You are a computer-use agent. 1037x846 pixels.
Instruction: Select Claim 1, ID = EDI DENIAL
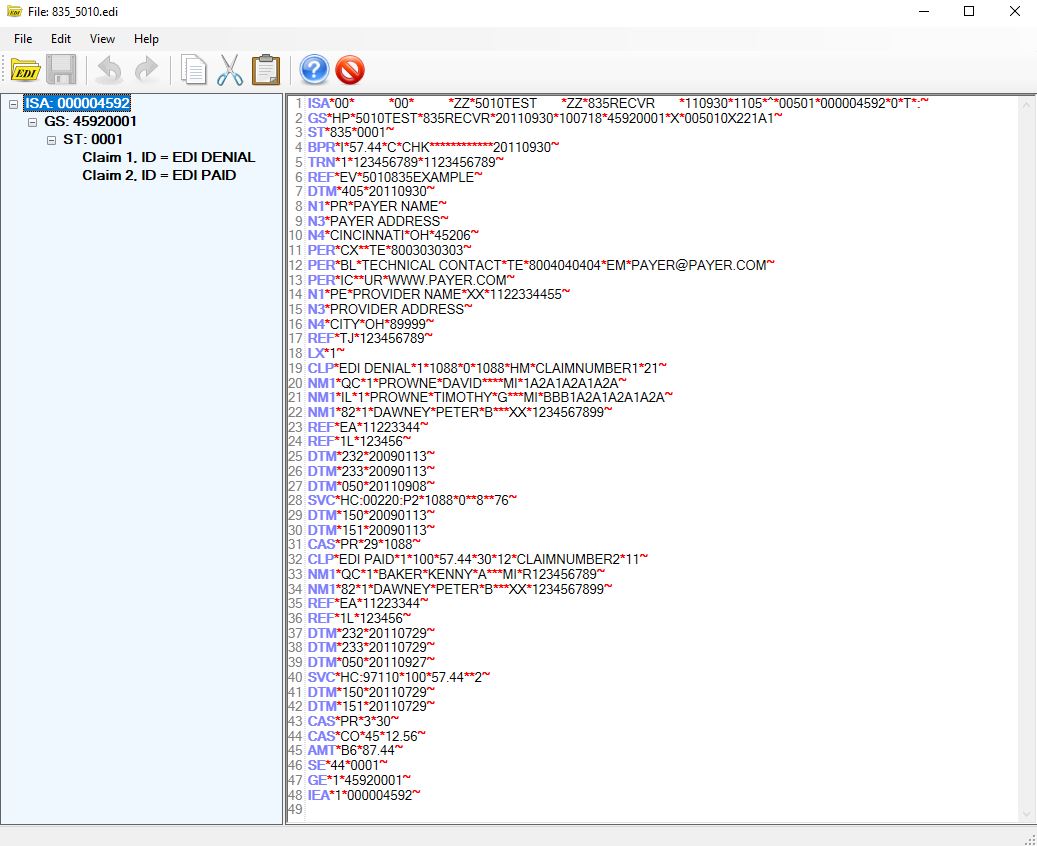[169, 157]
